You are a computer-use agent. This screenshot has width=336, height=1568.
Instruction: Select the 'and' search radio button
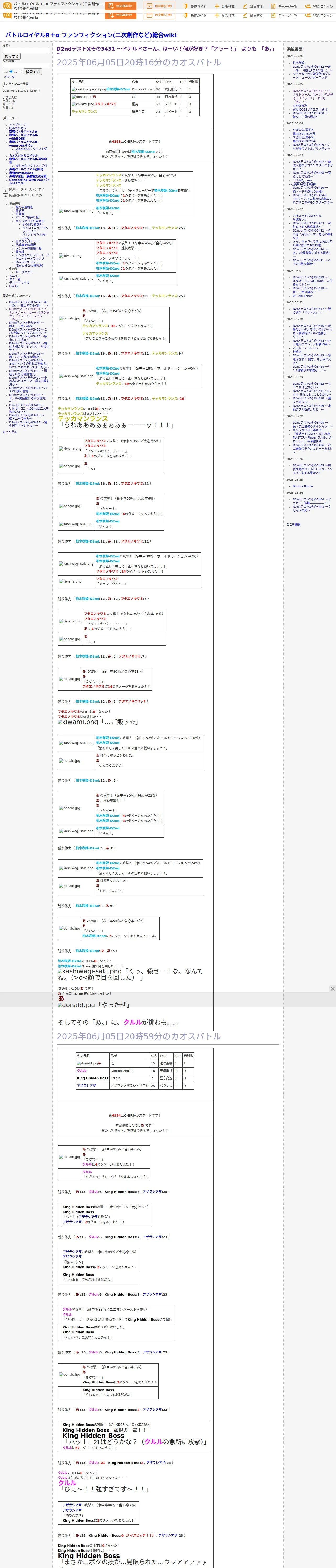click(11, 71)
